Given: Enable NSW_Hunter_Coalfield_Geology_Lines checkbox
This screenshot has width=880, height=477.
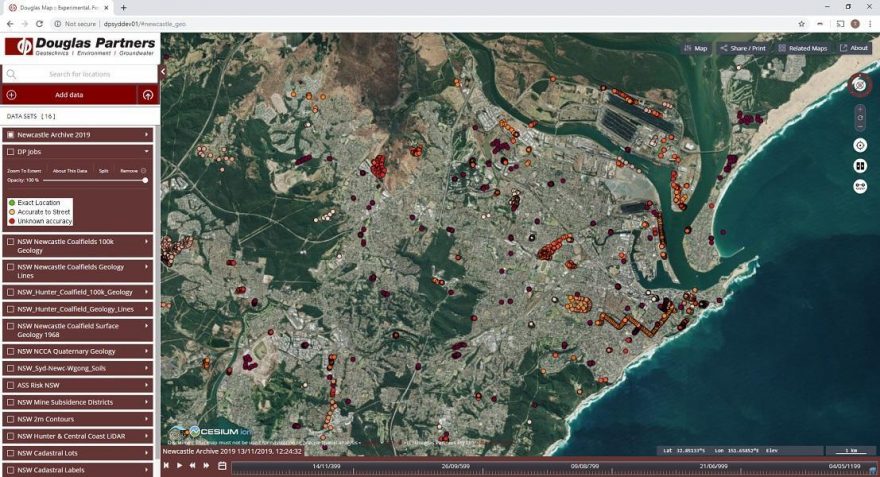Looking at the screenshot, I should coord(10,309).
